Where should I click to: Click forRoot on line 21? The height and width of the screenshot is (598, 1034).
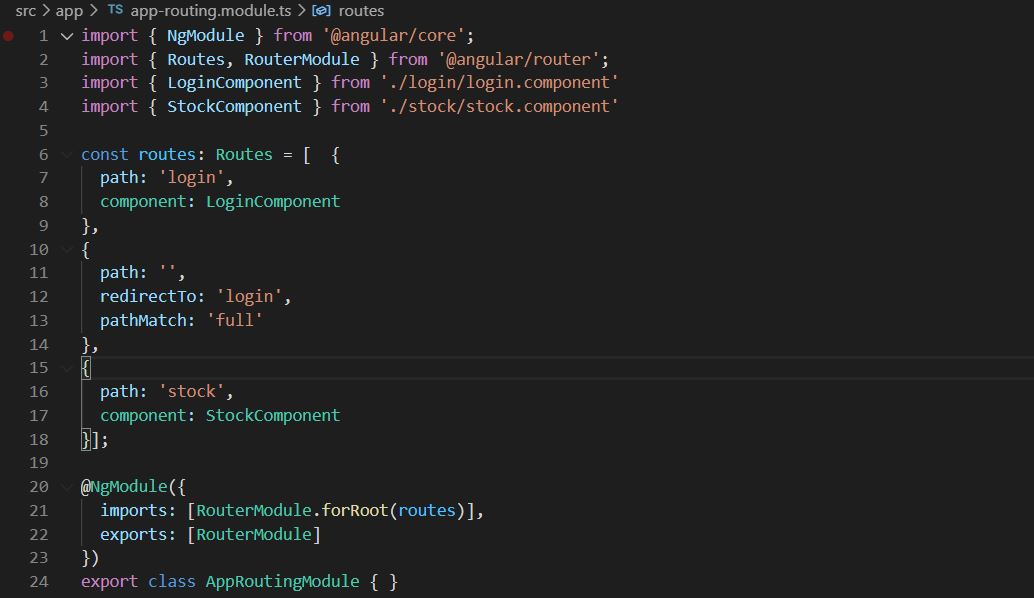pos(355,511)
